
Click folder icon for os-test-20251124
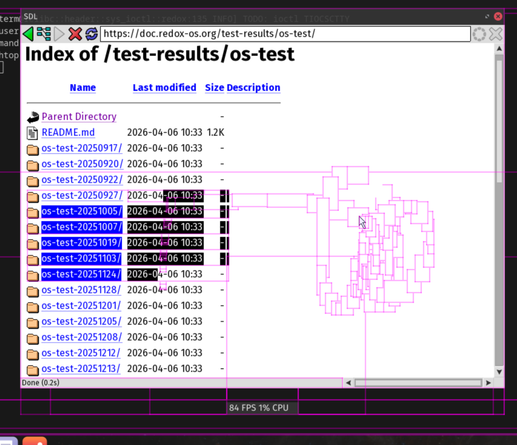click(x=33, y=275)
